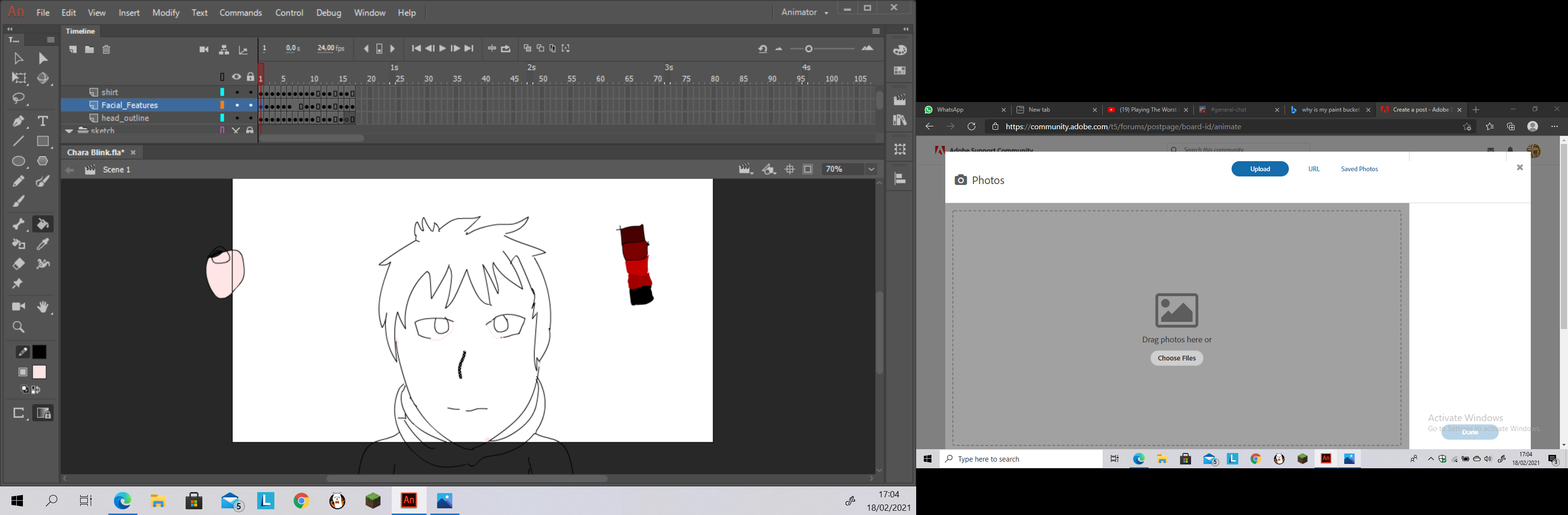Select the Eyedropper tool
This screenshot has width=1568, height=515.
pos(42,244)
